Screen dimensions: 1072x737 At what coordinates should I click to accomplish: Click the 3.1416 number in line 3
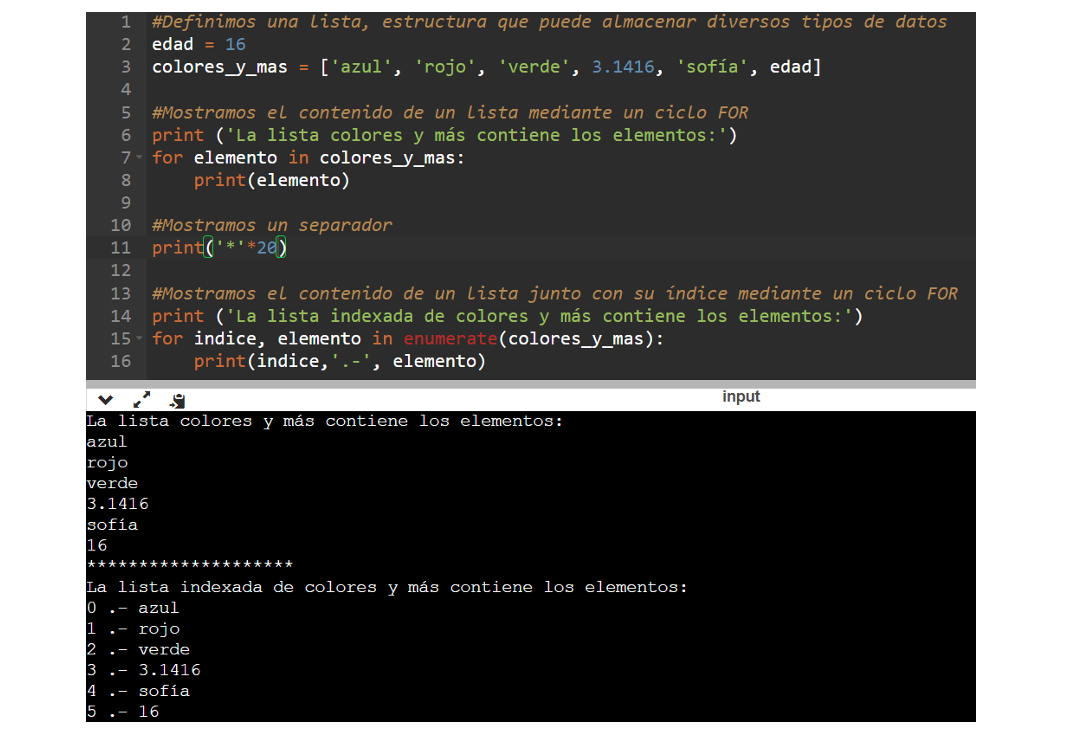pyautogui.click(x=623, y=67)
